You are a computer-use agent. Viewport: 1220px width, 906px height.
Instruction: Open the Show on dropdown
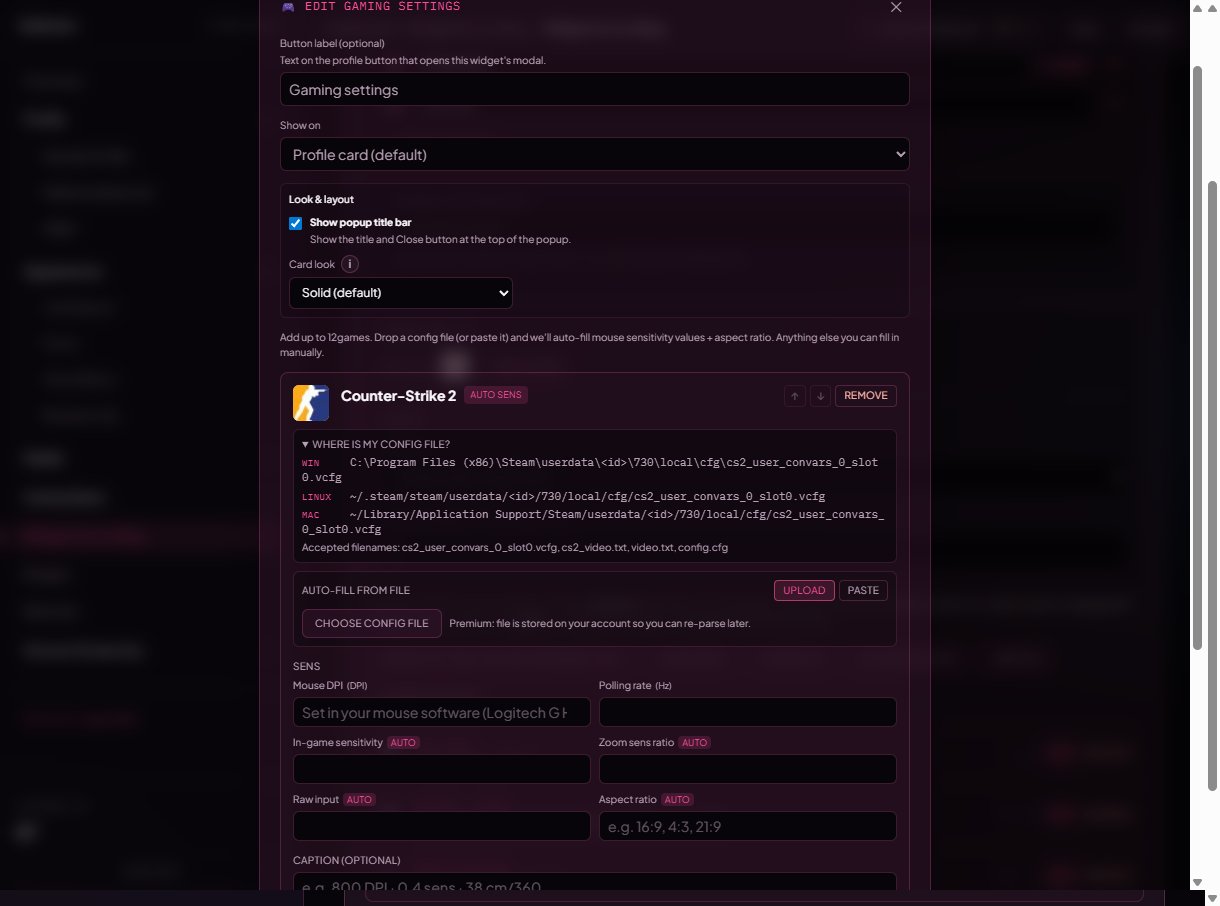(x=595, y=154)
